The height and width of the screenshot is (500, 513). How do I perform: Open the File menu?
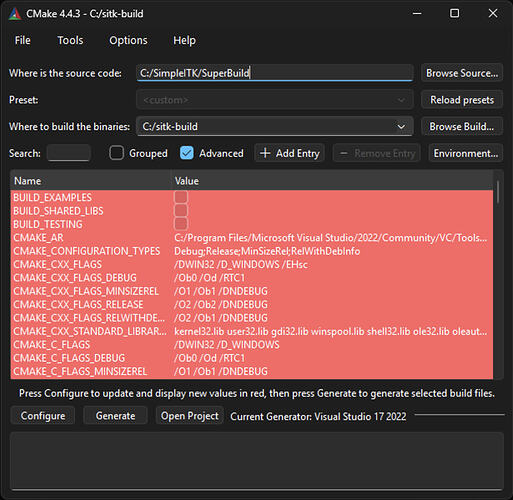tap(23, 40)
